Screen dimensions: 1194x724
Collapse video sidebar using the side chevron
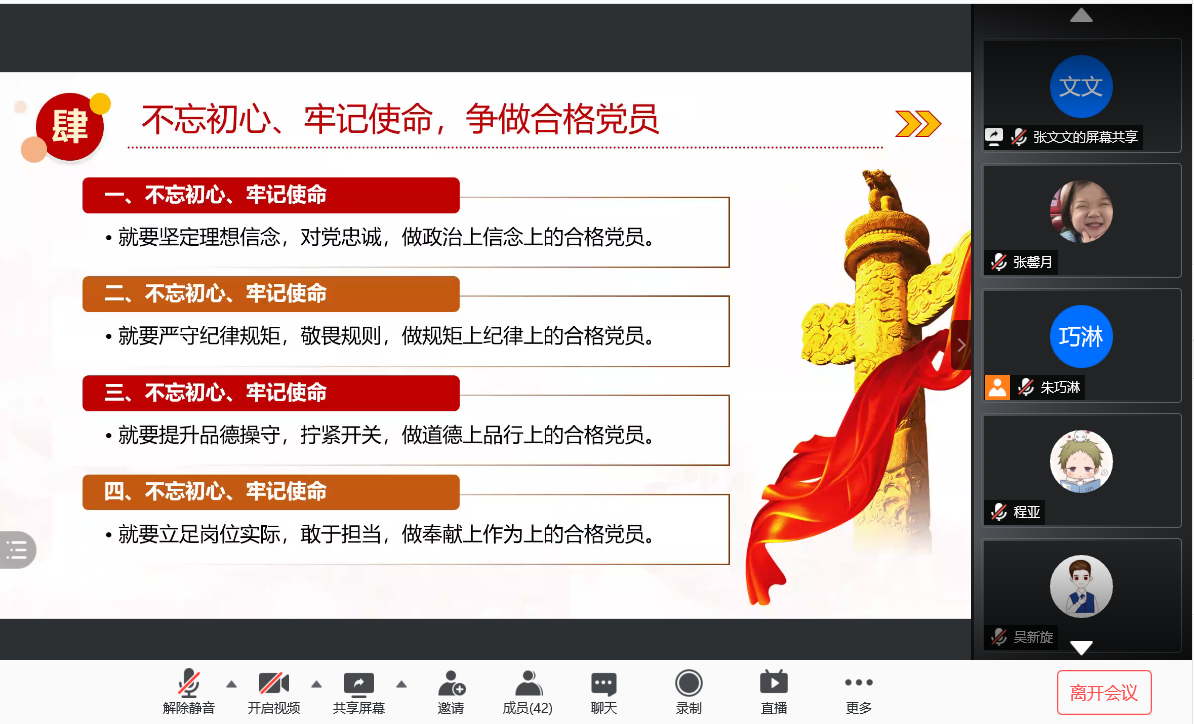coord(961,345)
